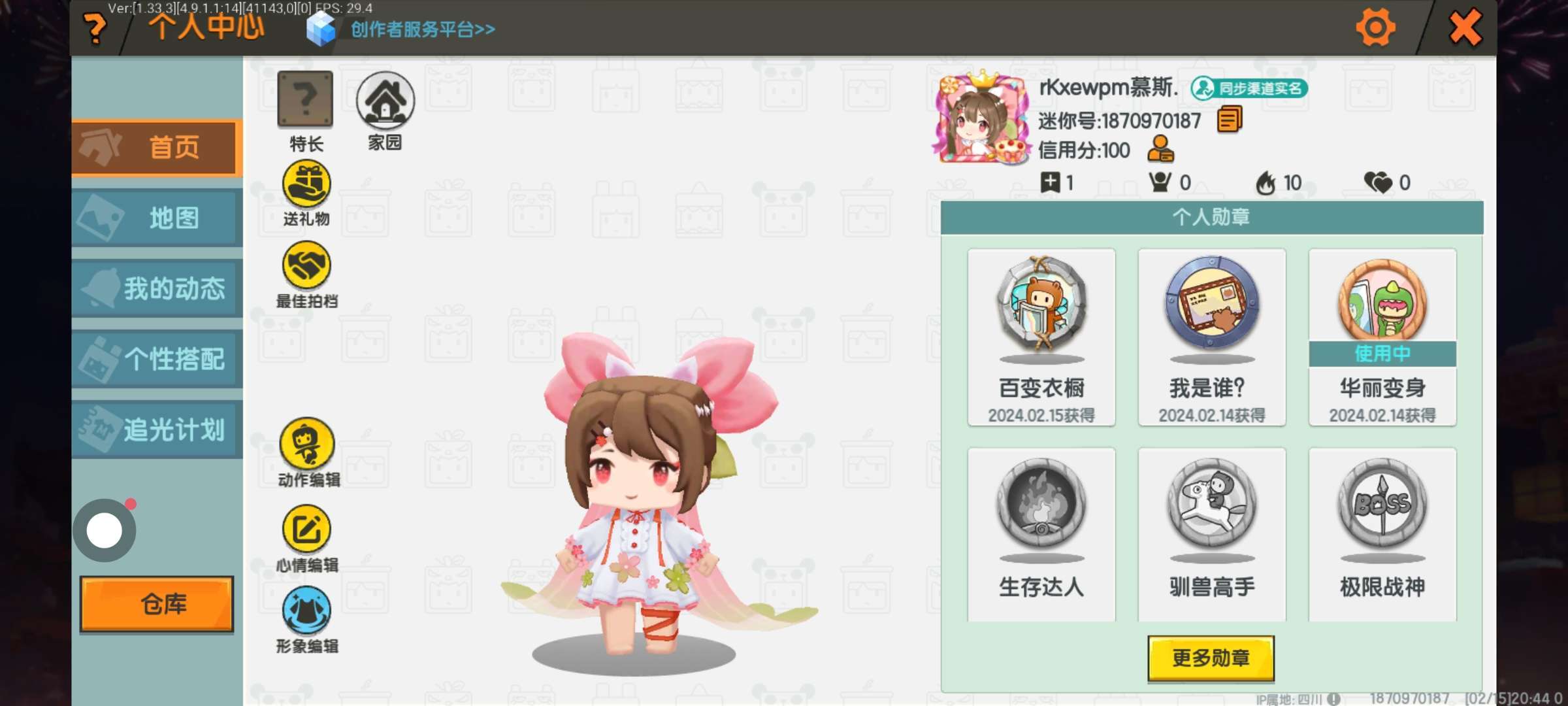
Task: Open the 动作编辑 icon
Action: coord(307,443)
